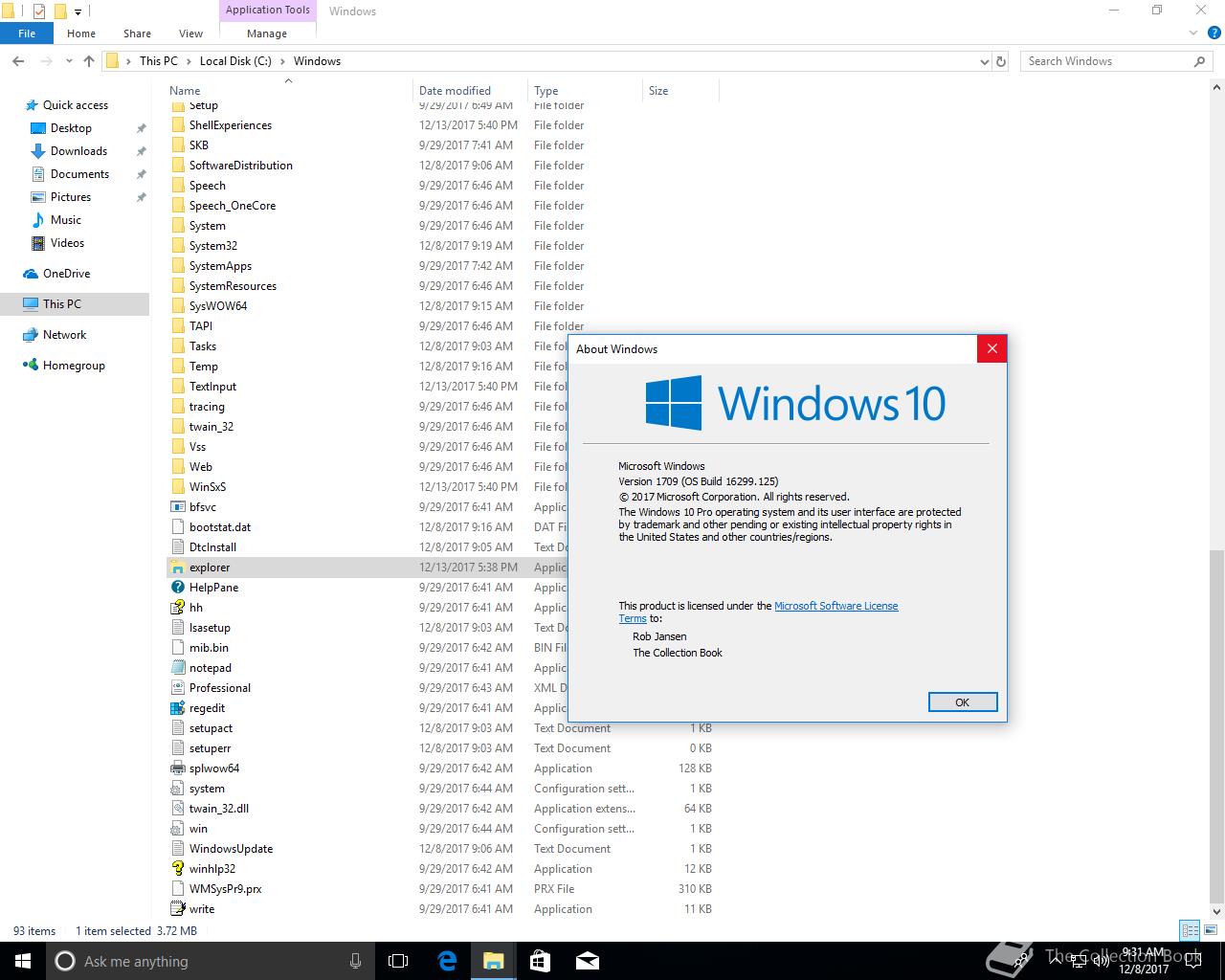Select the regedit application icon
Screen dimensions: 1225x980
point(177,708)
